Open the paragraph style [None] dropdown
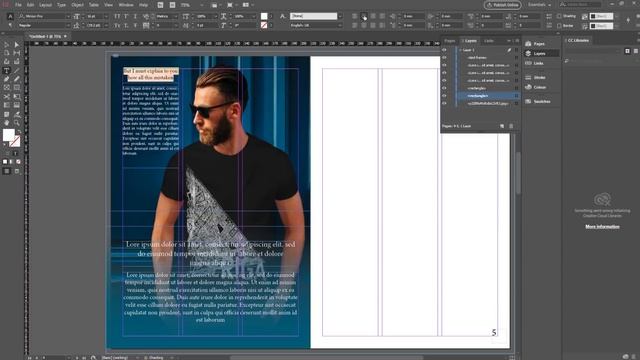Screen dimensions: 640x360 pos(340,16)
